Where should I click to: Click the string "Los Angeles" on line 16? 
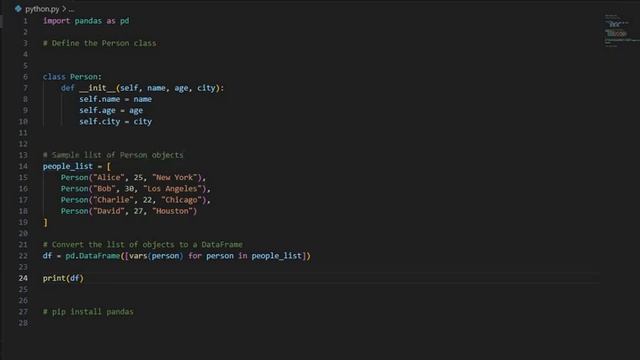tap(172, 189)
